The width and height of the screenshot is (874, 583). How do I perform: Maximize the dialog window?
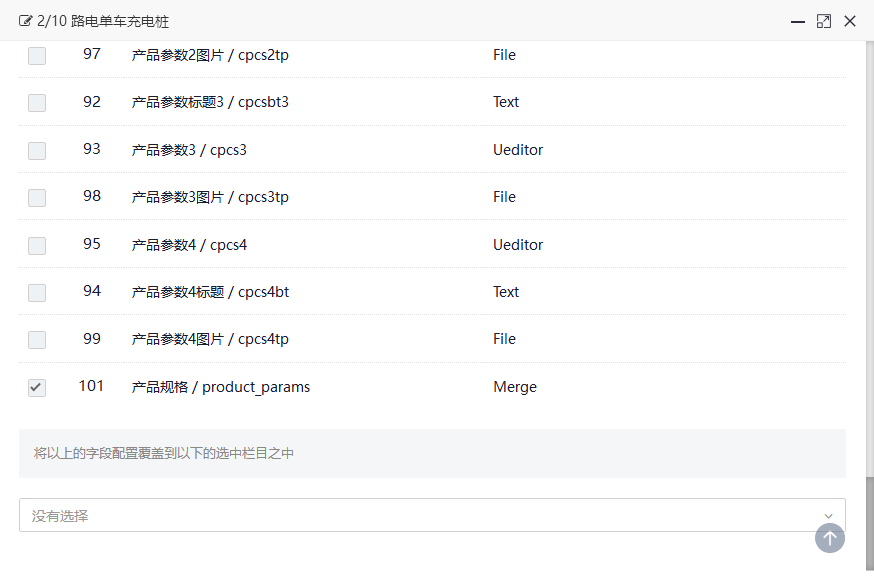[824, 21]
